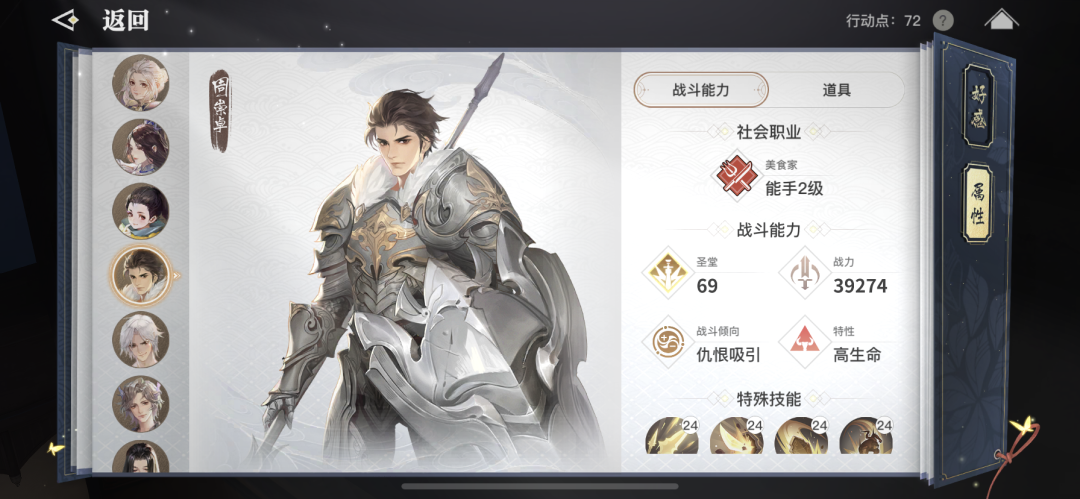Image resolution: width=1080 pixels, height=499 pixels.
Task: Select the white-haired woman avatar at top
Action: pos(141,83)
